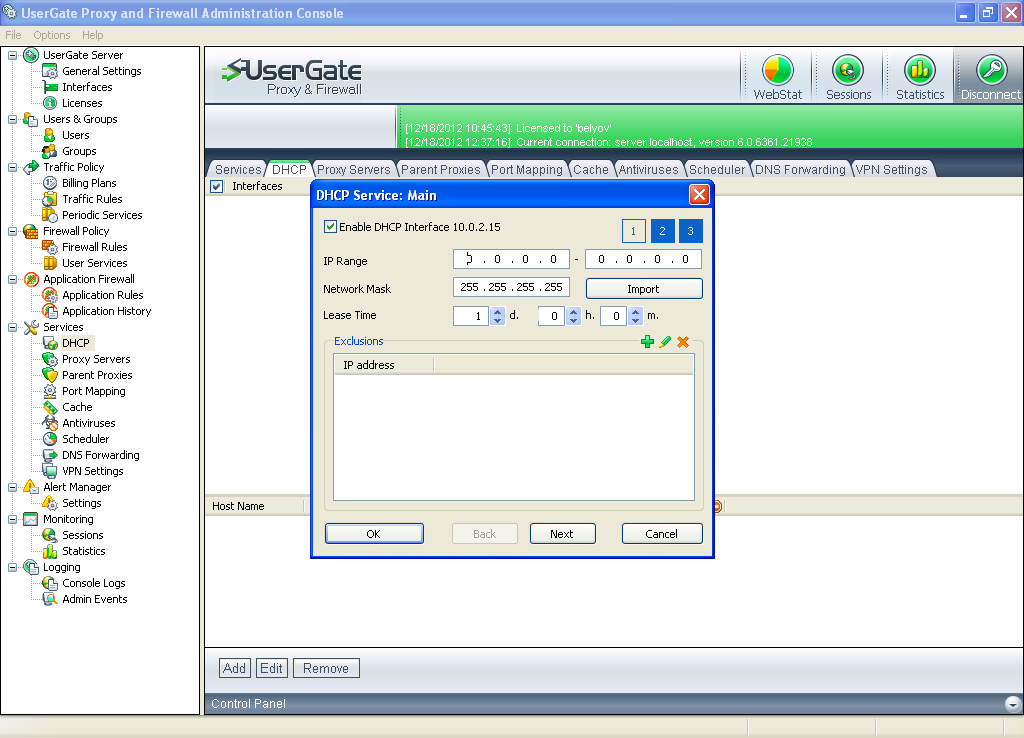Select the Proxy Servers icon in the tree
Image resolution: width=1024 pixels, height=738 pixels.
point(50,359)
